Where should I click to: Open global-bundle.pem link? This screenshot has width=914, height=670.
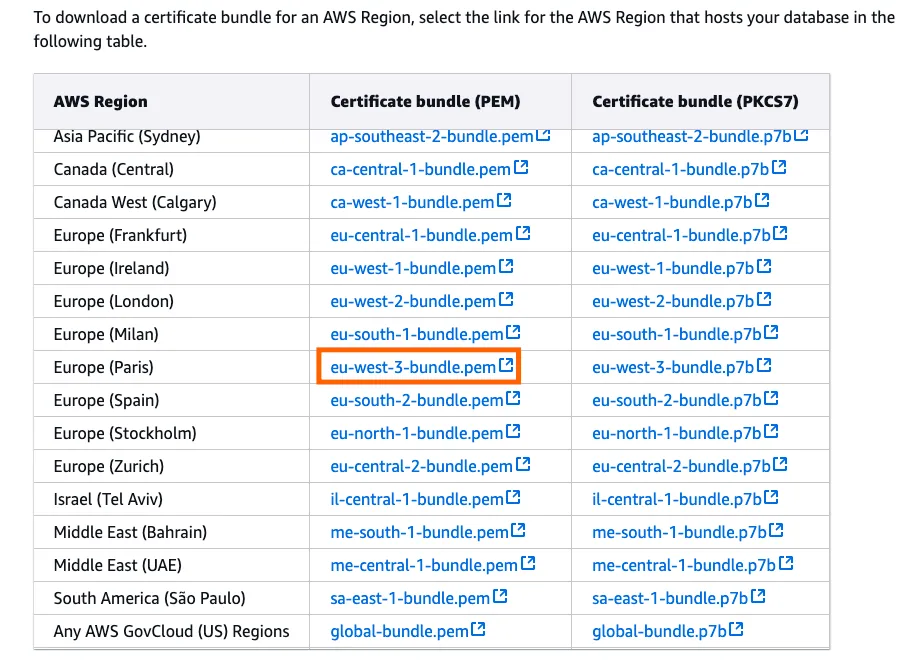point(407,632)
